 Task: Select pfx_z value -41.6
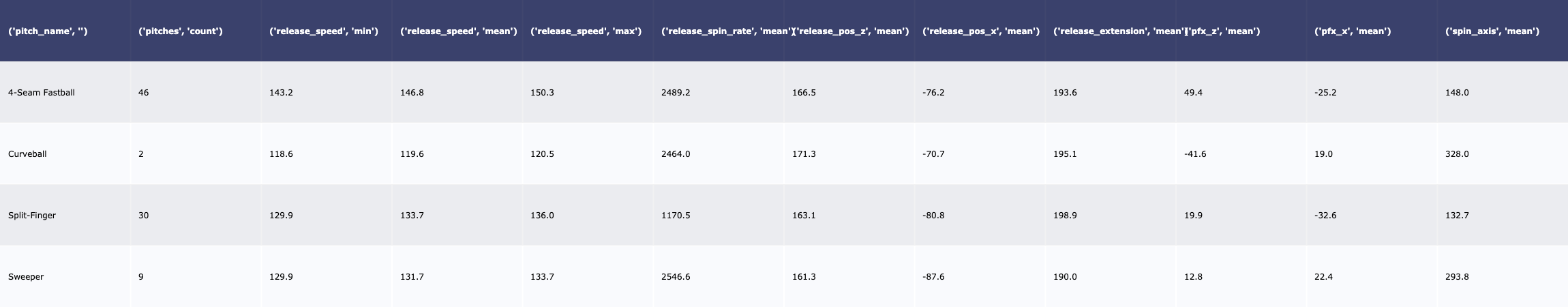1195,154
